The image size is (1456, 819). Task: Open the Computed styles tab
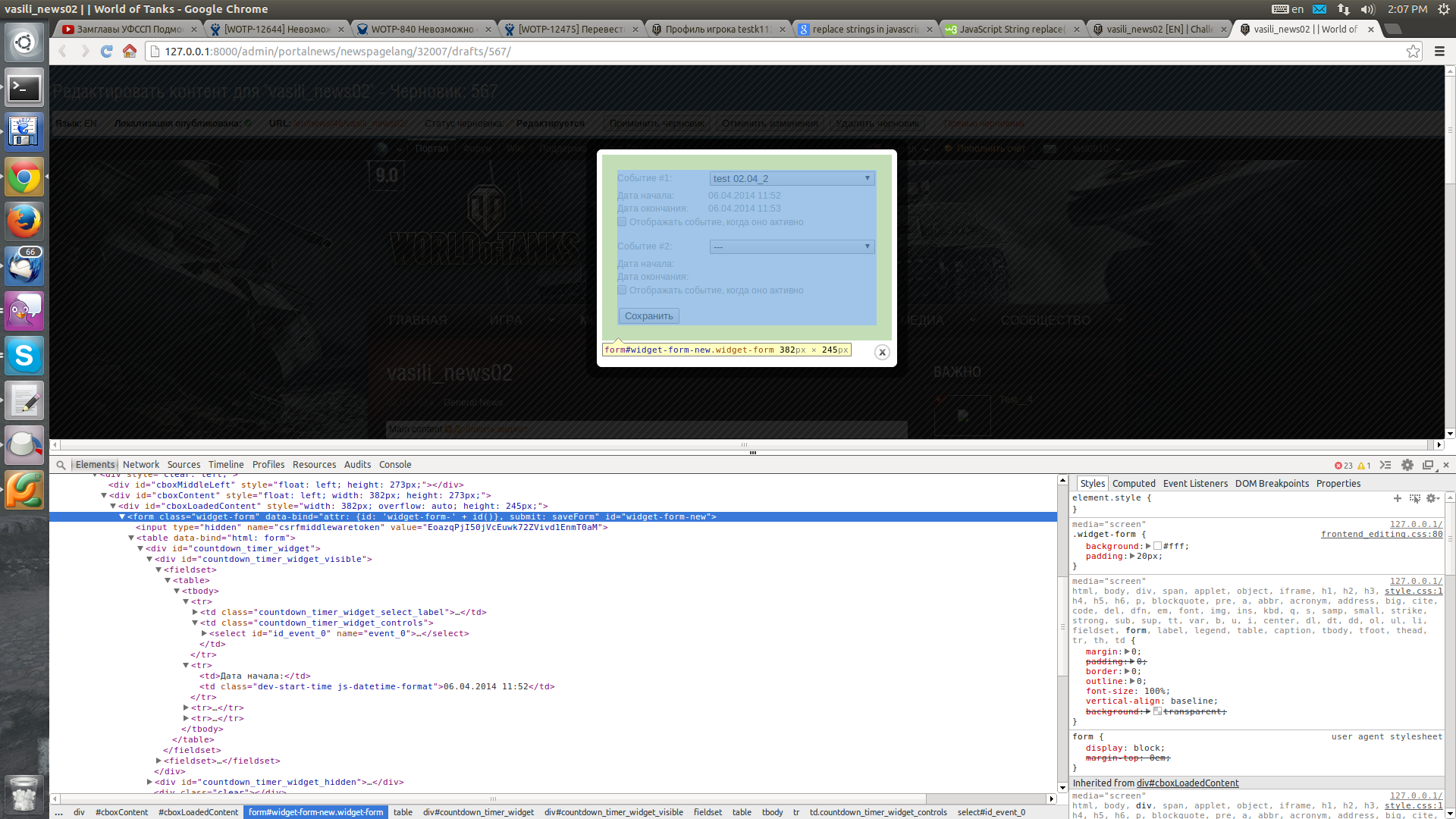click(1134, 484)
